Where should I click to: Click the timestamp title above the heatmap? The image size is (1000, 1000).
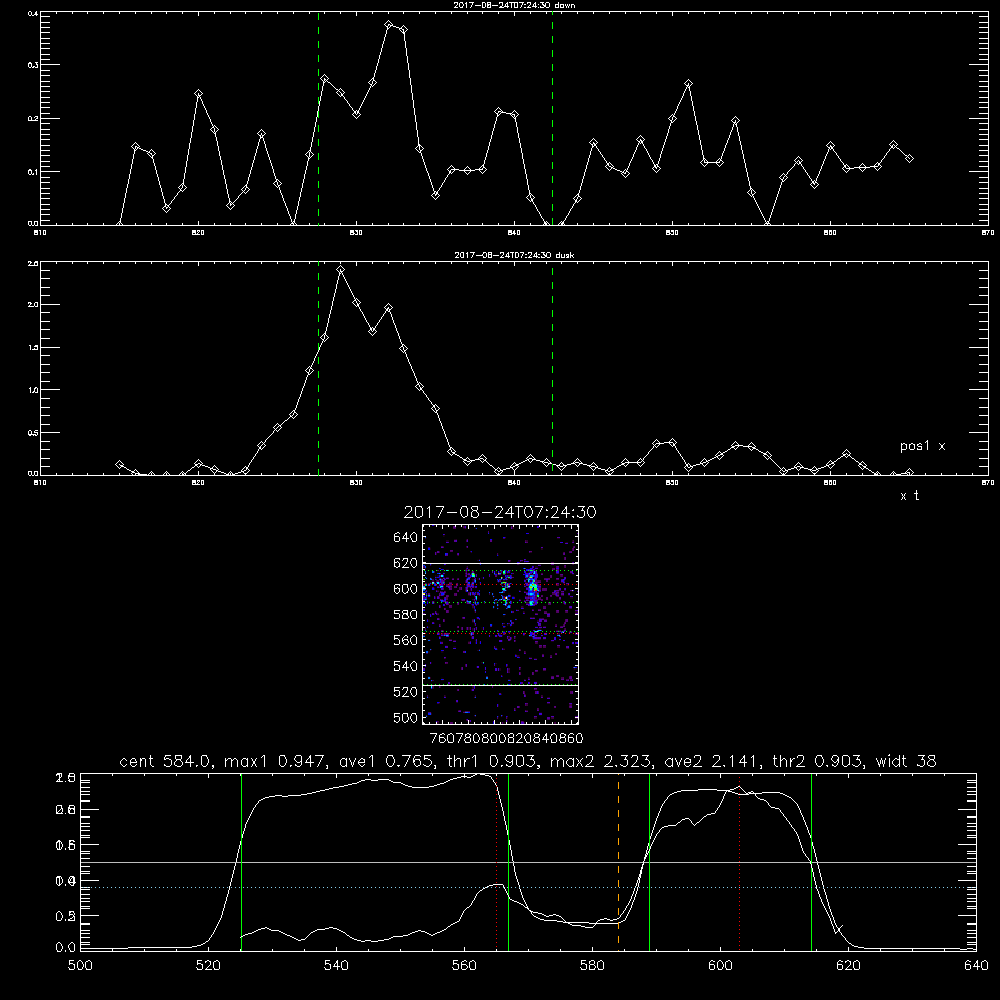point(500,512)
